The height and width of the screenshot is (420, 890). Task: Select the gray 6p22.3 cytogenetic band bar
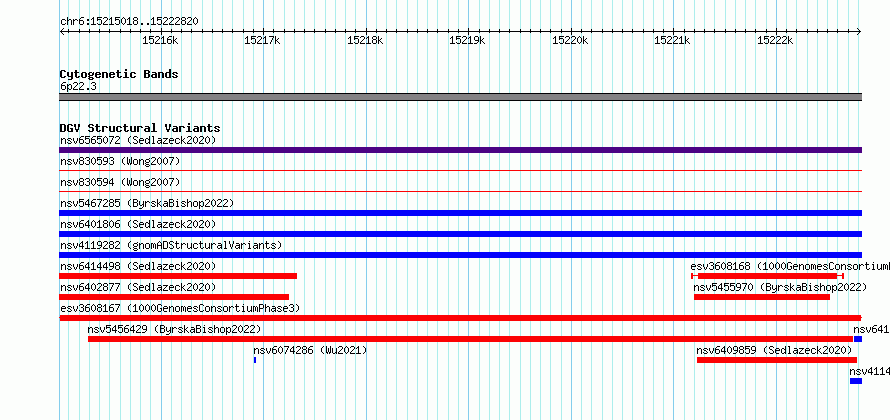coord(460,97)
